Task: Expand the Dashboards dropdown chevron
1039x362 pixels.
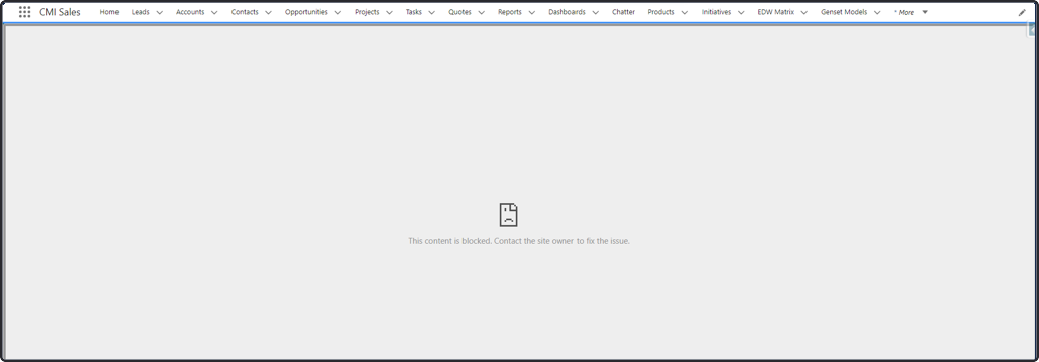Action: pyautogui.click(x=596, y=13)
